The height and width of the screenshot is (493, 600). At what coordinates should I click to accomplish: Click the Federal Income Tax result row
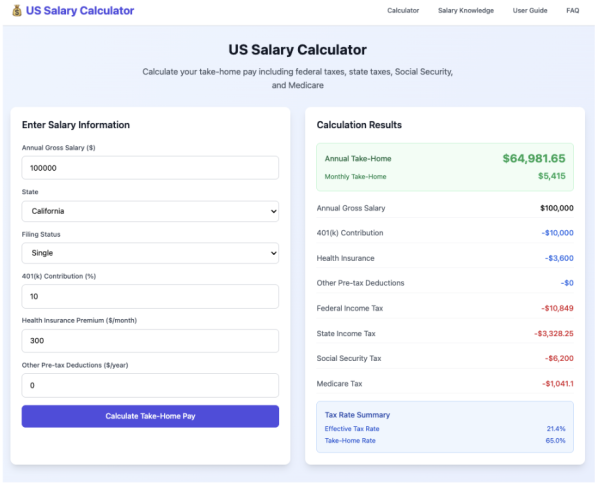click(445, 308)
